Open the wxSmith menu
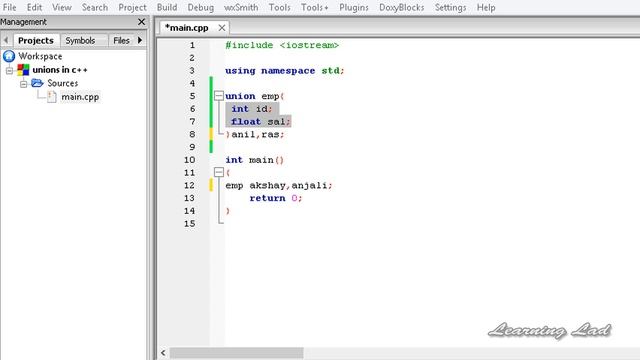Image resolution: width=640 pixels, height=360 pixels. coord(241,7)
